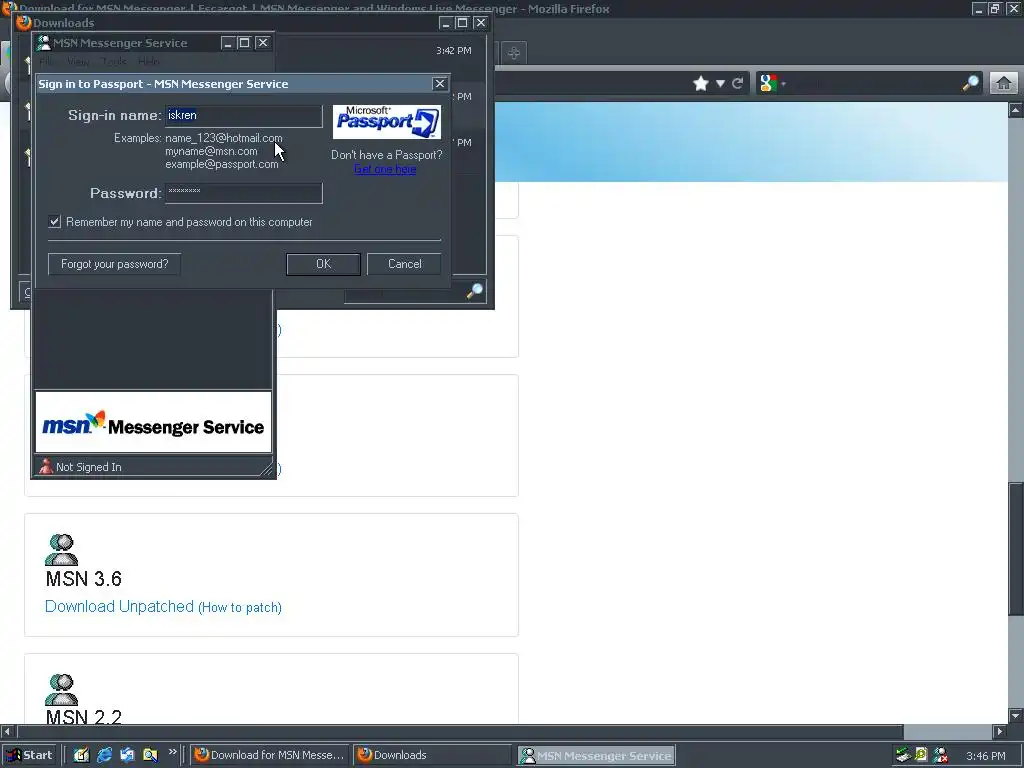
Task: Expand hidden quick launch items chevron
Action: point(172,752)
